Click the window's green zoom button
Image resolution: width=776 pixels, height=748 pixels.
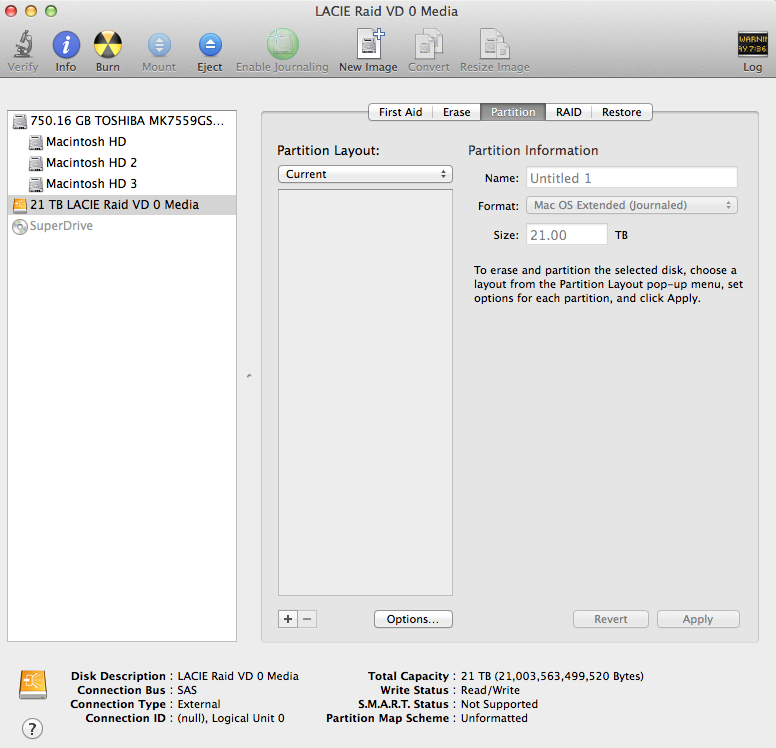coord(51,11)
